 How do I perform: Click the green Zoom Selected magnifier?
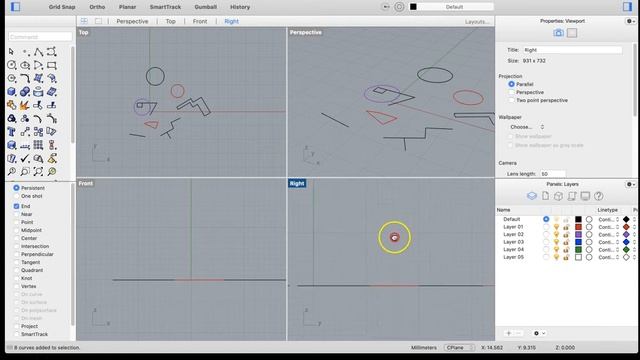pyautogui.click(x=51, y=171)
